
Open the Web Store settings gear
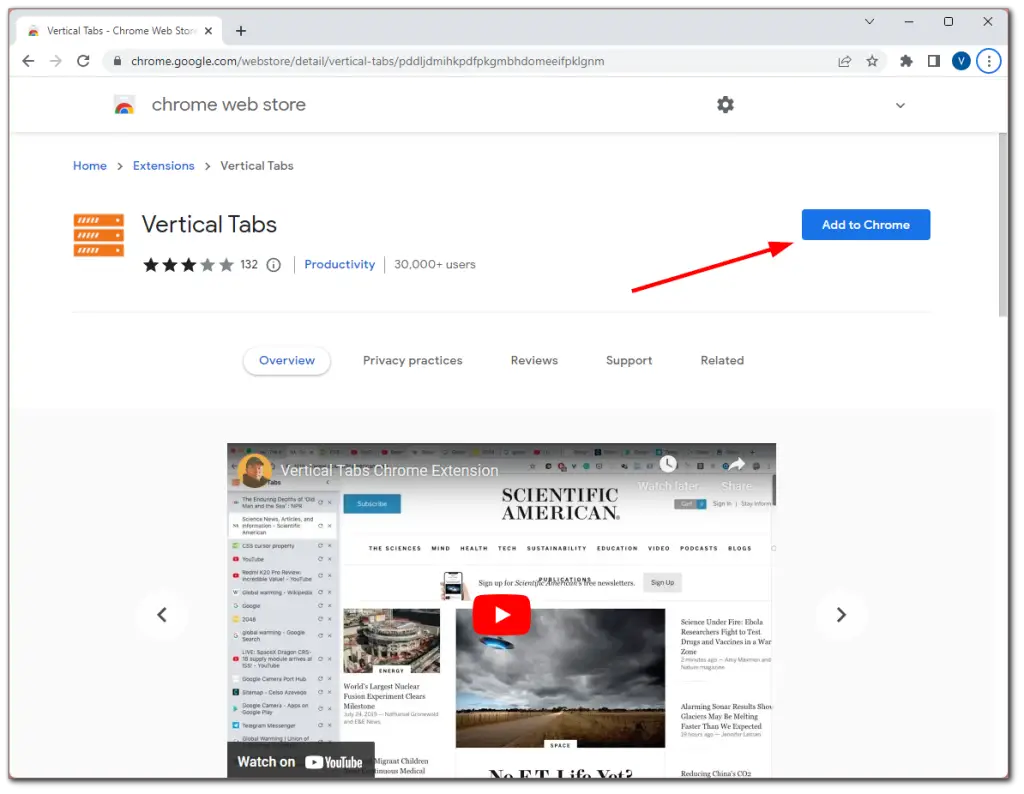click(x=725, y=104)
